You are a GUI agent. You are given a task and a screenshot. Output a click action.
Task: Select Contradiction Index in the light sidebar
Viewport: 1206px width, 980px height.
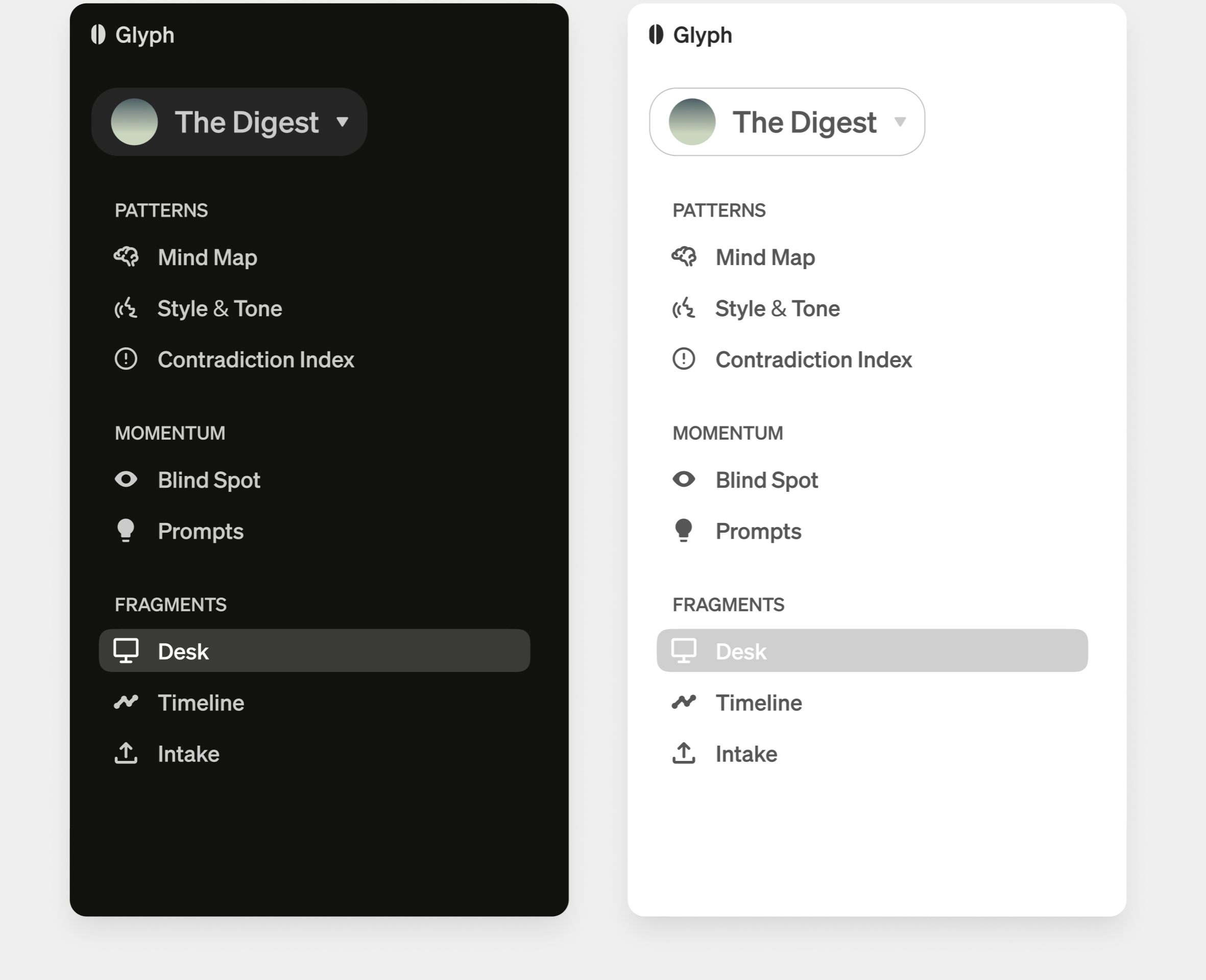[x=813, y=360]
